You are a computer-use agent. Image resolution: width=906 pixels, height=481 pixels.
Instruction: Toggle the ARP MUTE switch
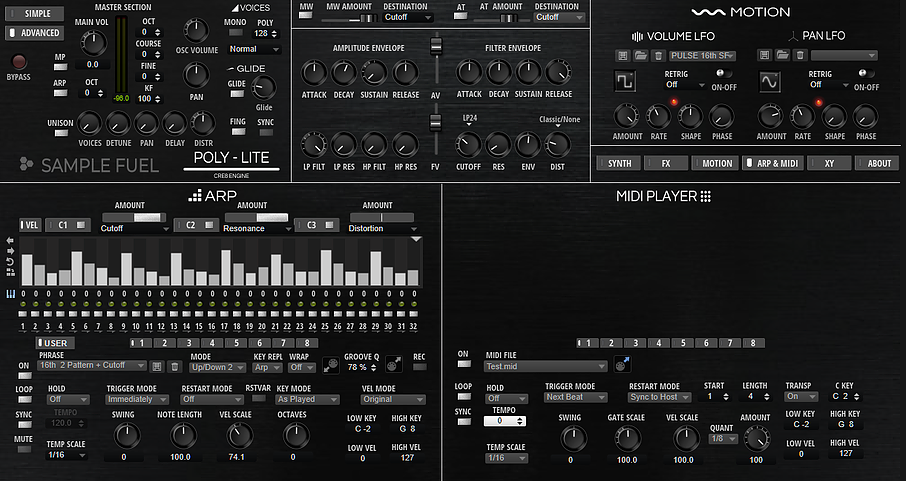24,449
